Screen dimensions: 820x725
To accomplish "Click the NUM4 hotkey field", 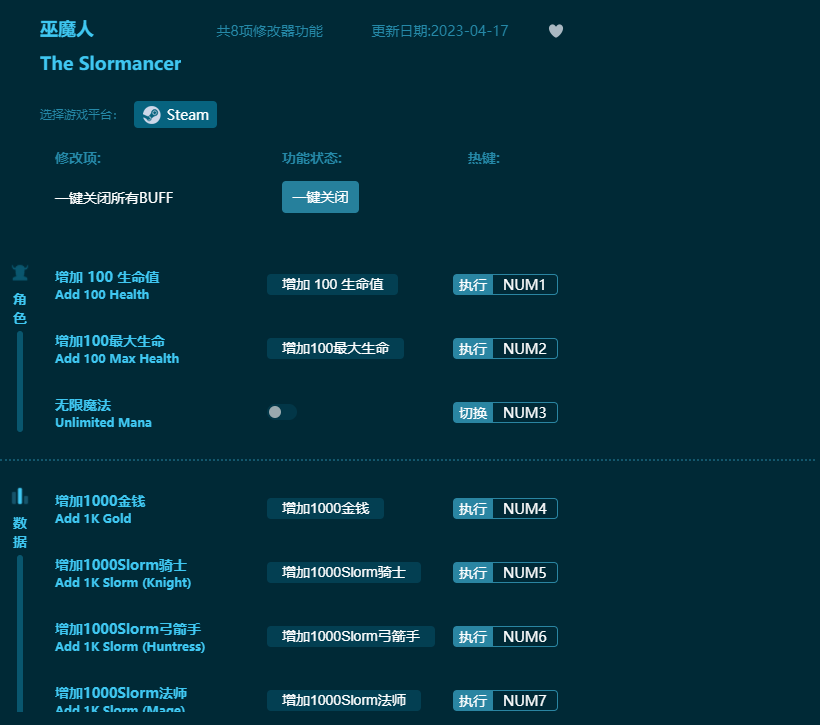I will click(x=525, y=508).
